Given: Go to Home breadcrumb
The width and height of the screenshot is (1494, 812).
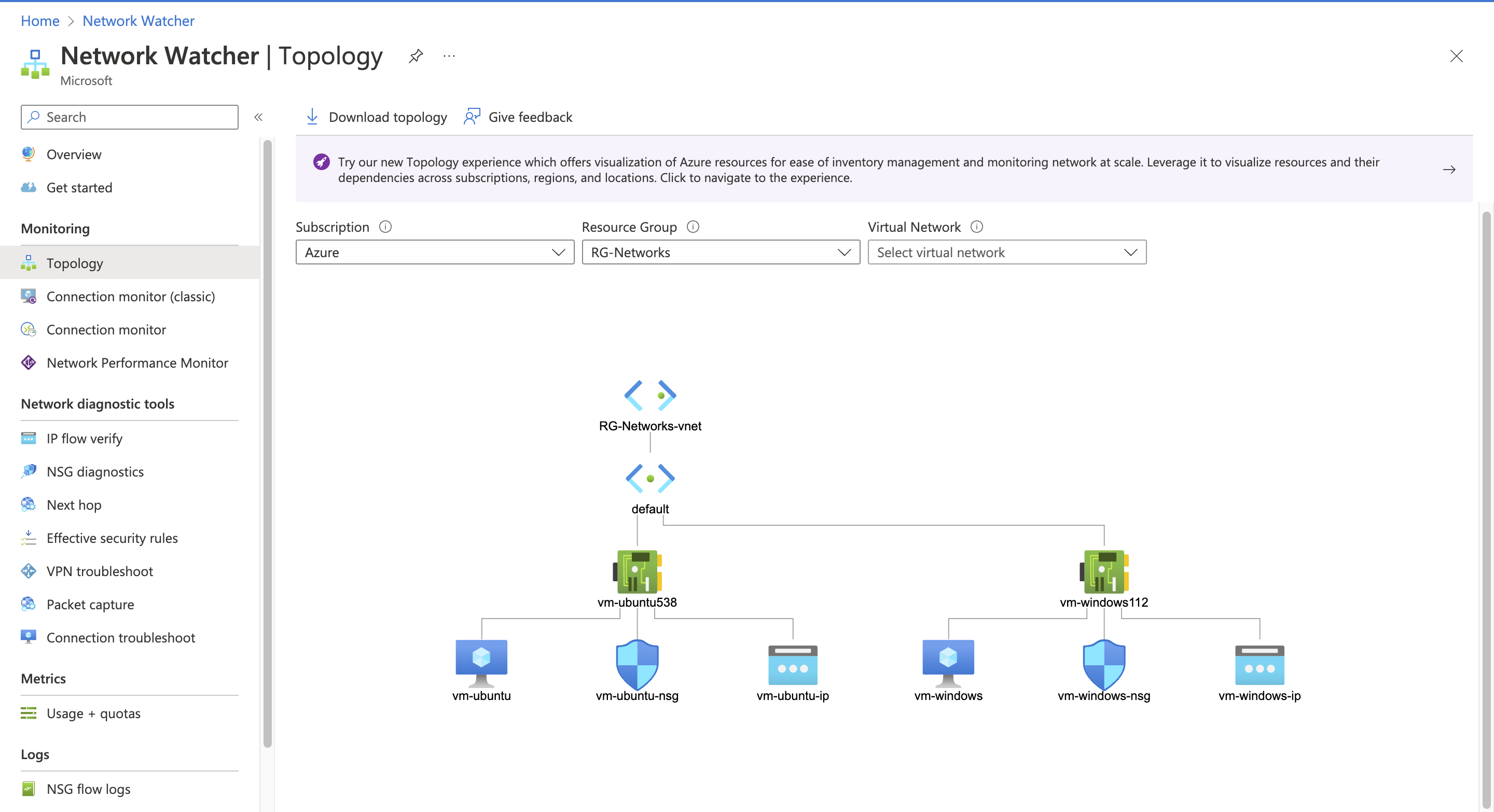Looking at the screenshot, I should click(40, 21).
